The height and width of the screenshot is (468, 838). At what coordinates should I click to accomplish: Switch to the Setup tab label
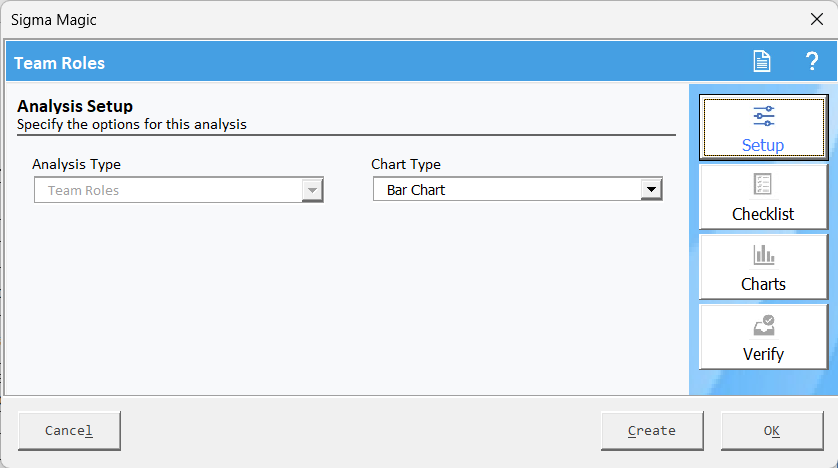click(x=763, y=145)
